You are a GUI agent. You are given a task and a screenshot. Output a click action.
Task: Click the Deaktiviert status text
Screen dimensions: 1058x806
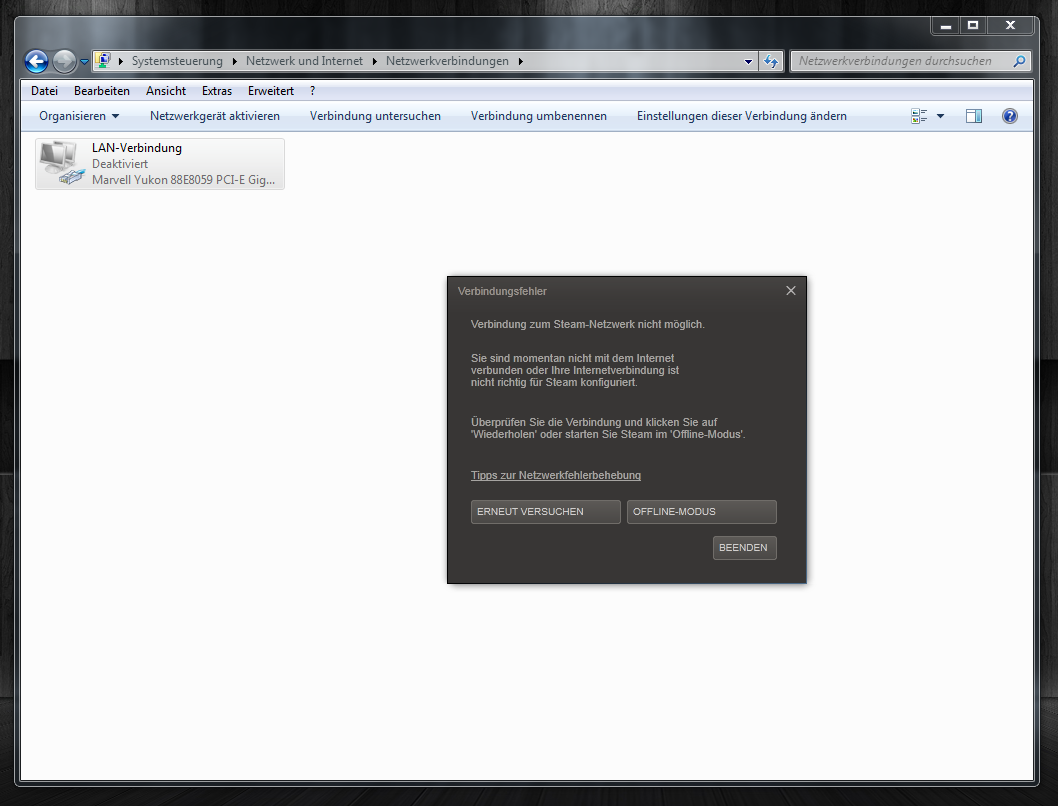coord(120,164)
